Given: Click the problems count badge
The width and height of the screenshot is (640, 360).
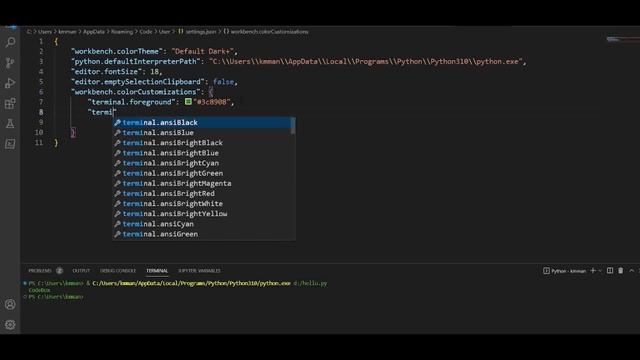Looking at the screenshot, I should coord(60,271).
